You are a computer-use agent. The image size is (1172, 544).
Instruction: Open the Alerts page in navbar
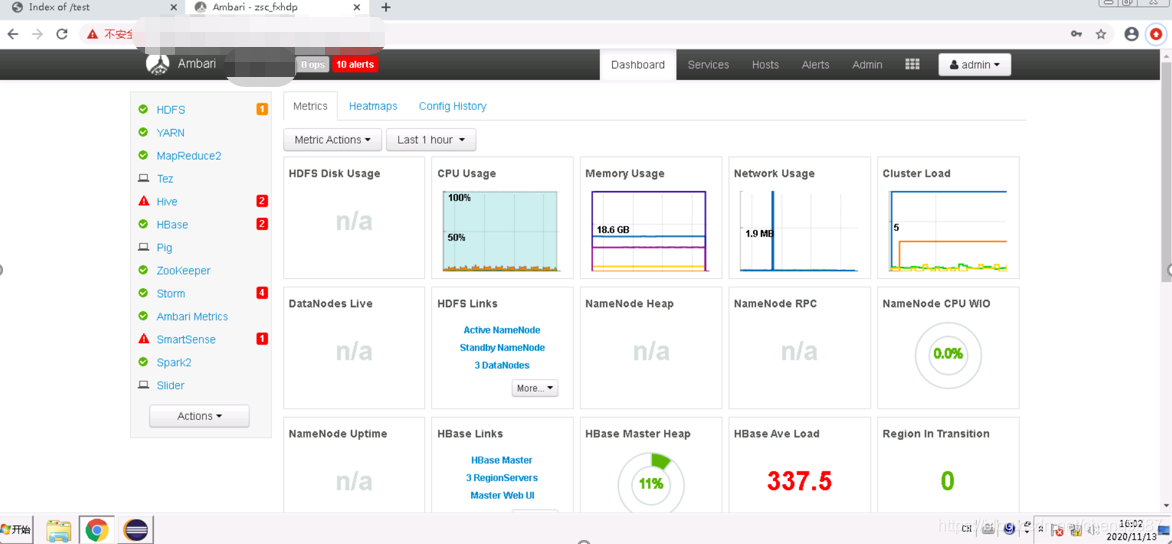coord(815,64)
